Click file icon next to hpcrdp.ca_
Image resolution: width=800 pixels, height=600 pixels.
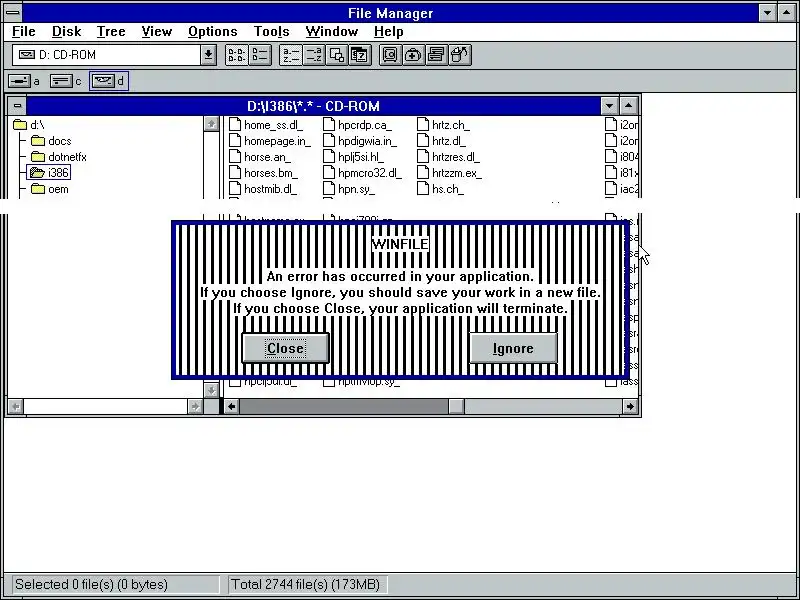329,124
